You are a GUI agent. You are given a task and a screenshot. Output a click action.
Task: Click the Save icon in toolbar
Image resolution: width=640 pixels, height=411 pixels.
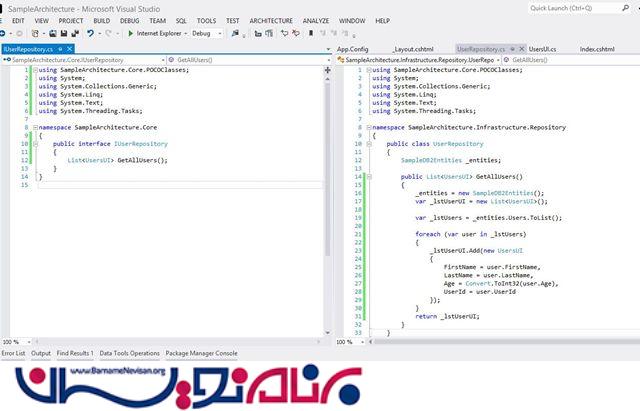click(x=62, y=33)
